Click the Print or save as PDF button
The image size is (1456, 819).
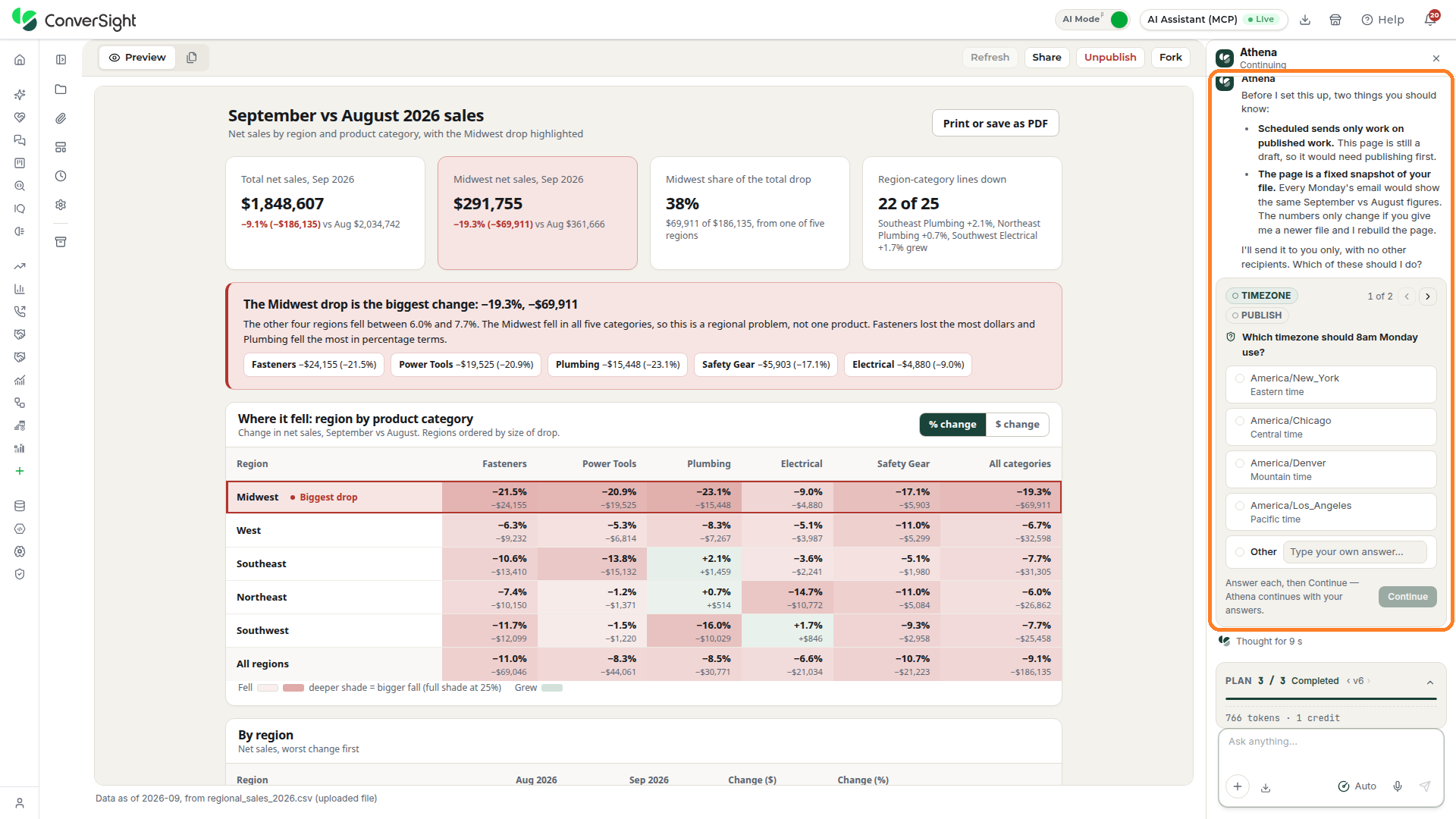[995, 124]
